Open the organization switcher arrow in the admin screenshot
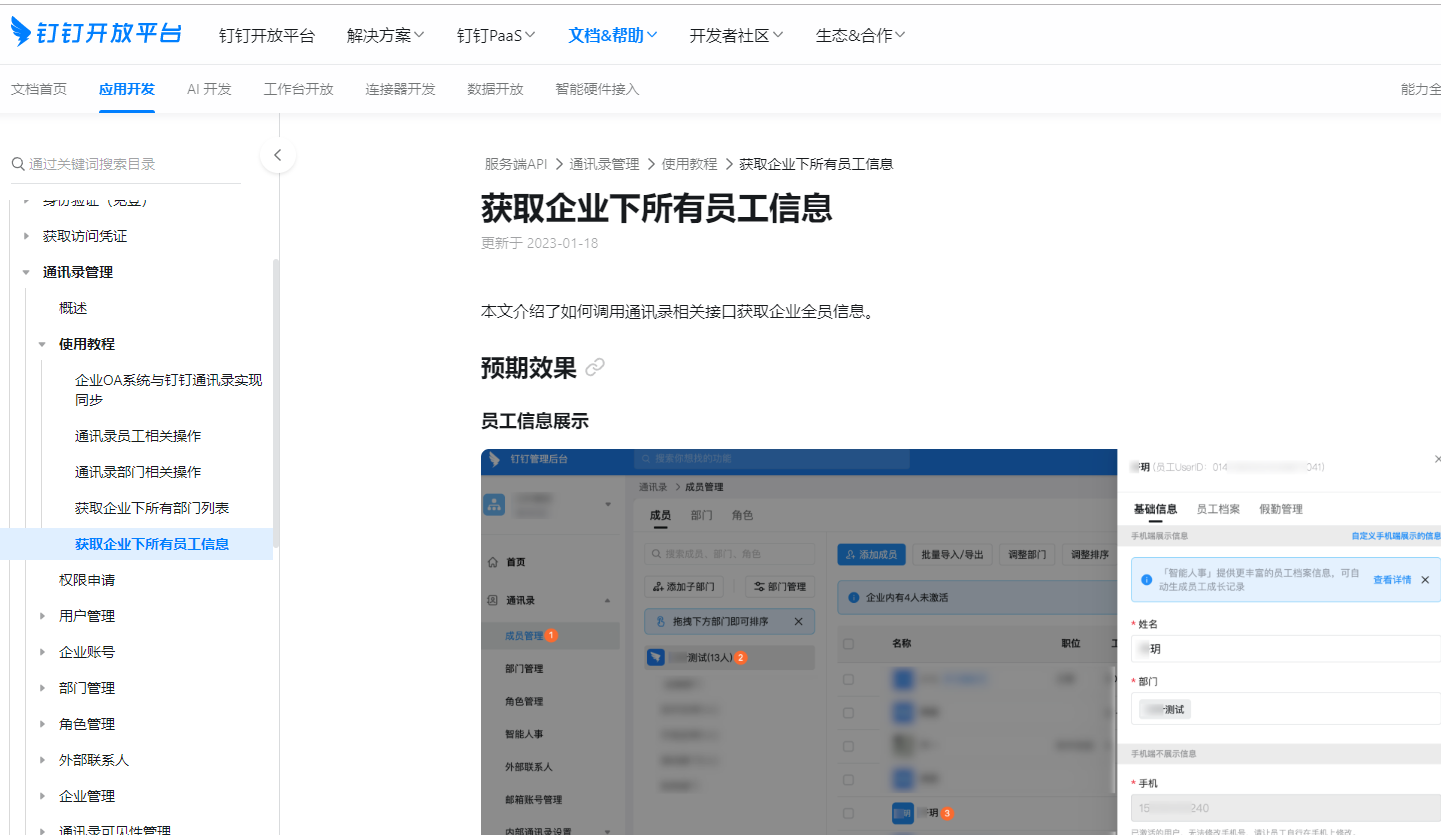The width and height of the screenshot is (1441, 835). pos(608,505)
